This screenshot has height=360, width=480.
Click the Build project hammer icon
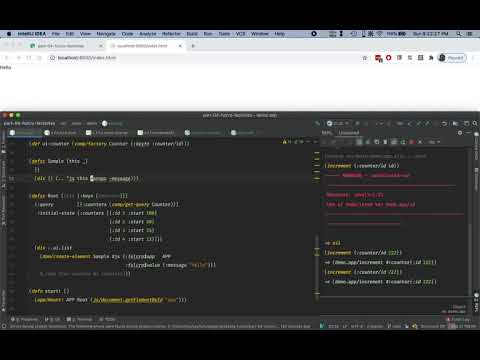tap(317, 123)
